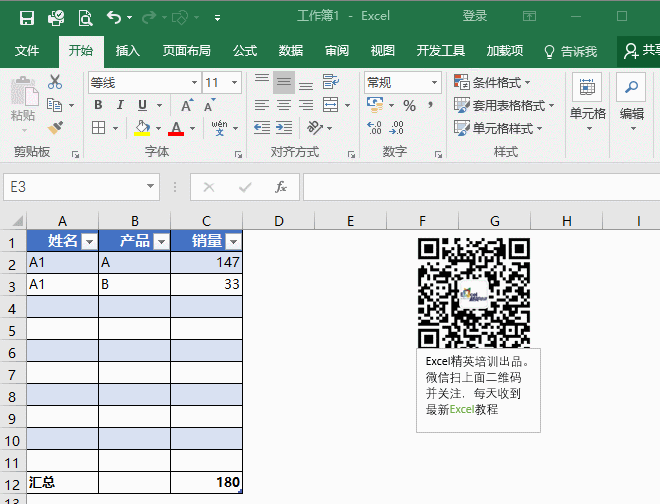Open the 销量 column filter dropdown
The width and height of the screenshot is (660, 504).
(x=233, y=241)
